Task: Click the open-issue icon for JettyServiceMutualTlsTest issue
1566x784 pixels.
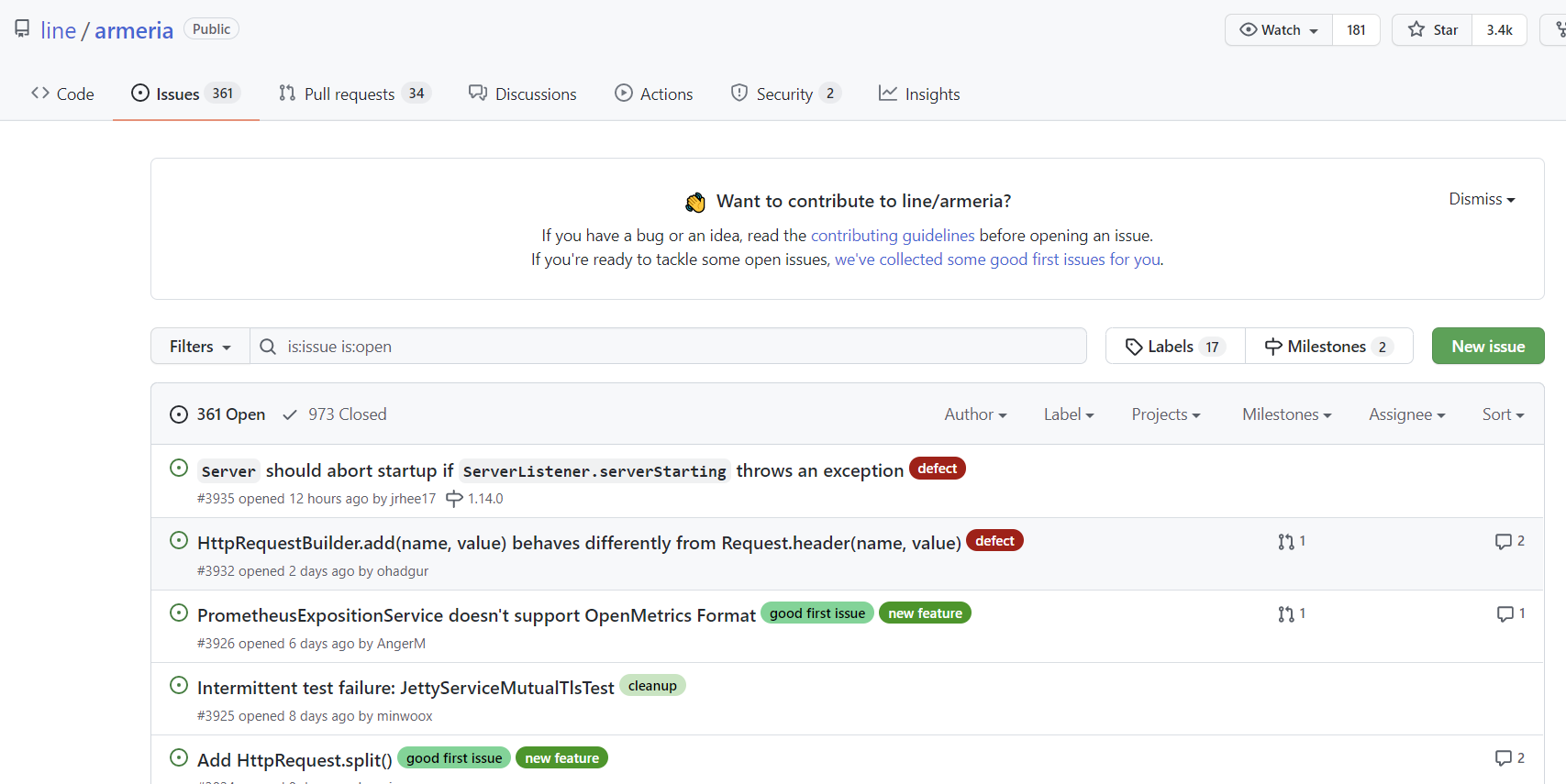Action: pos(179,686)
